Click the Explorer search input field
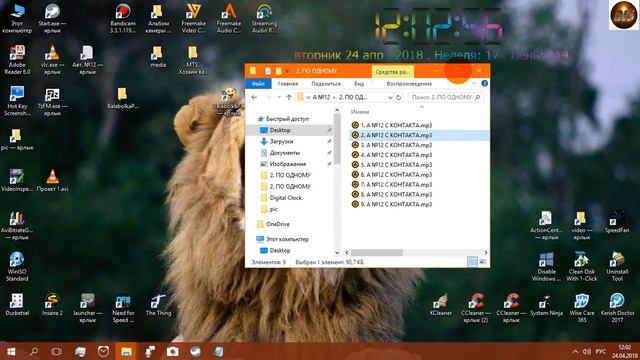Image resolution: width=640 pixels, height=360 pixels. tap(442, 97)
